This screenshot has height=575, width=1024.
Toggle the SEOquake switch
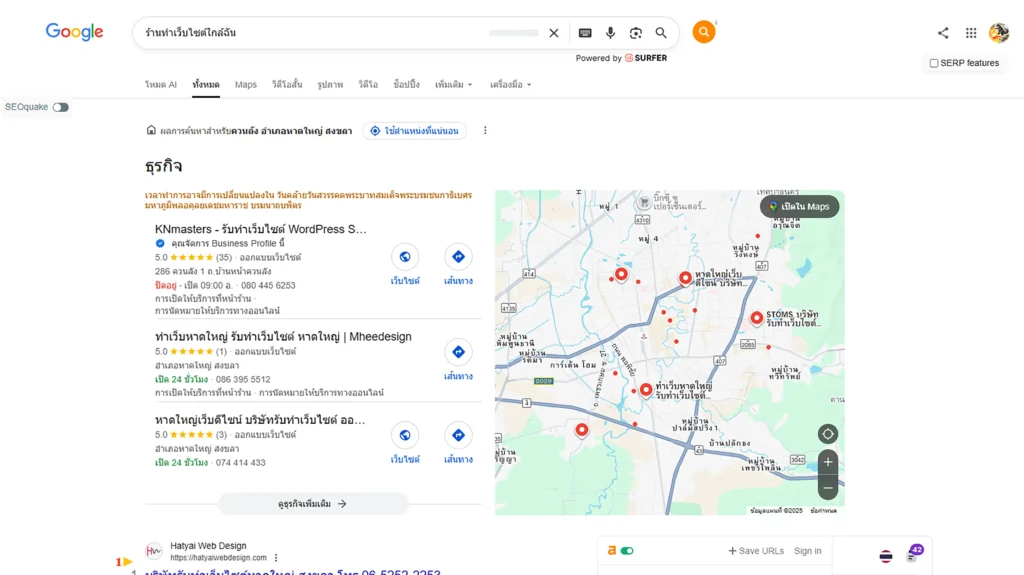pos(61,107)
